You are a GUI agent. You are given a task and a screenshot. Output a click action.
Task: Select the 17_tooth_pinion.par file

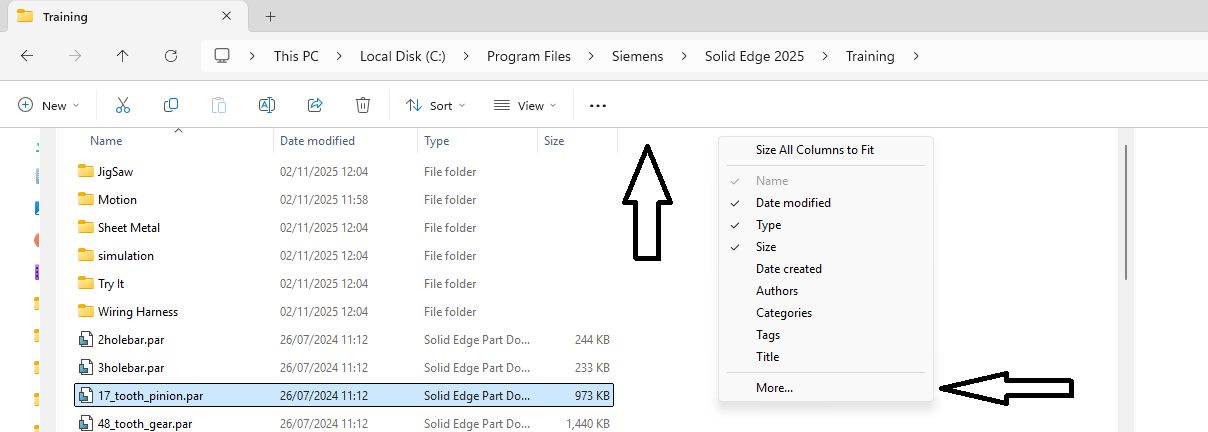click(x=344, y=395)
